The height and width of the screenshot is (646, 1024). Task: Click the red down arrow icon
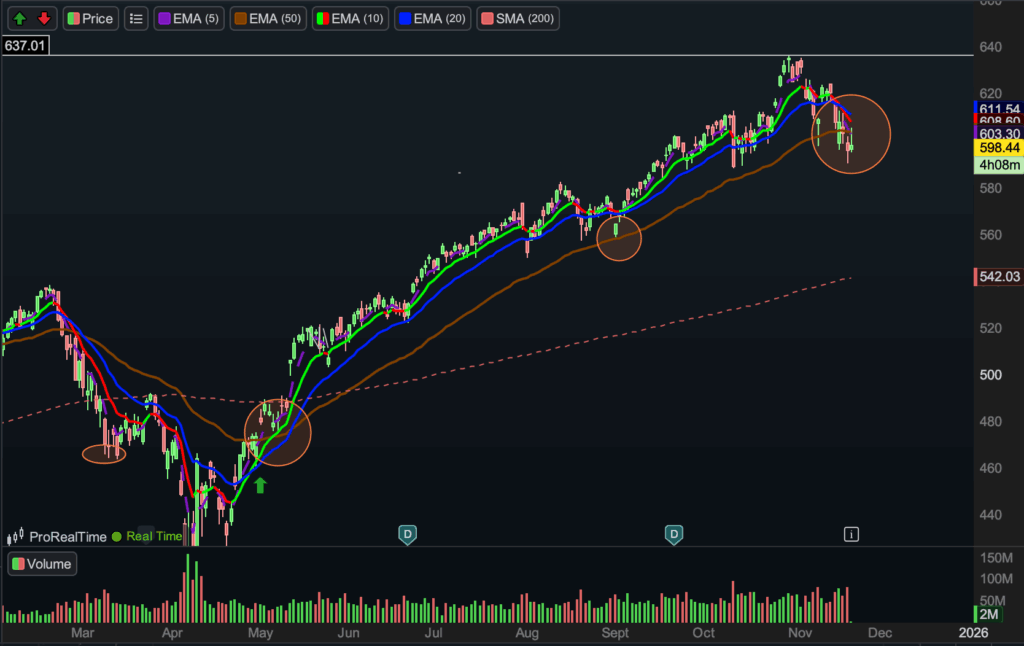pyautogui.click(x=43, y=18)
